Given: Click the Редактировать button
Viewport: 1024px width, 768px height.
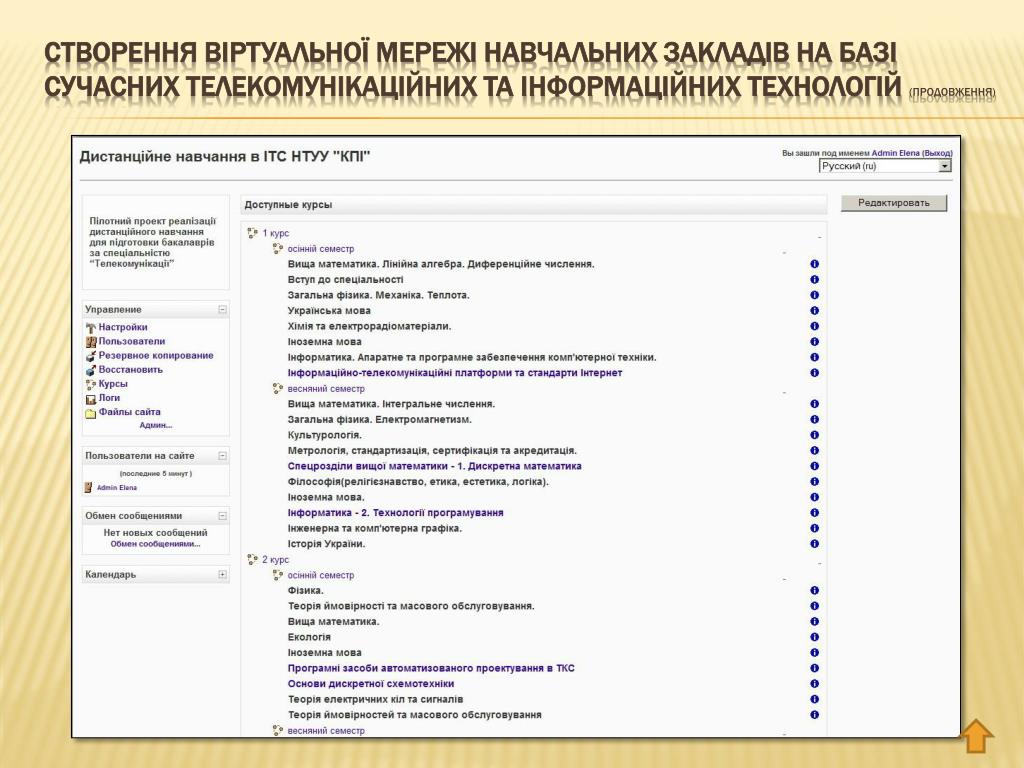Looking at the screenshot, I should pos(893,203).
